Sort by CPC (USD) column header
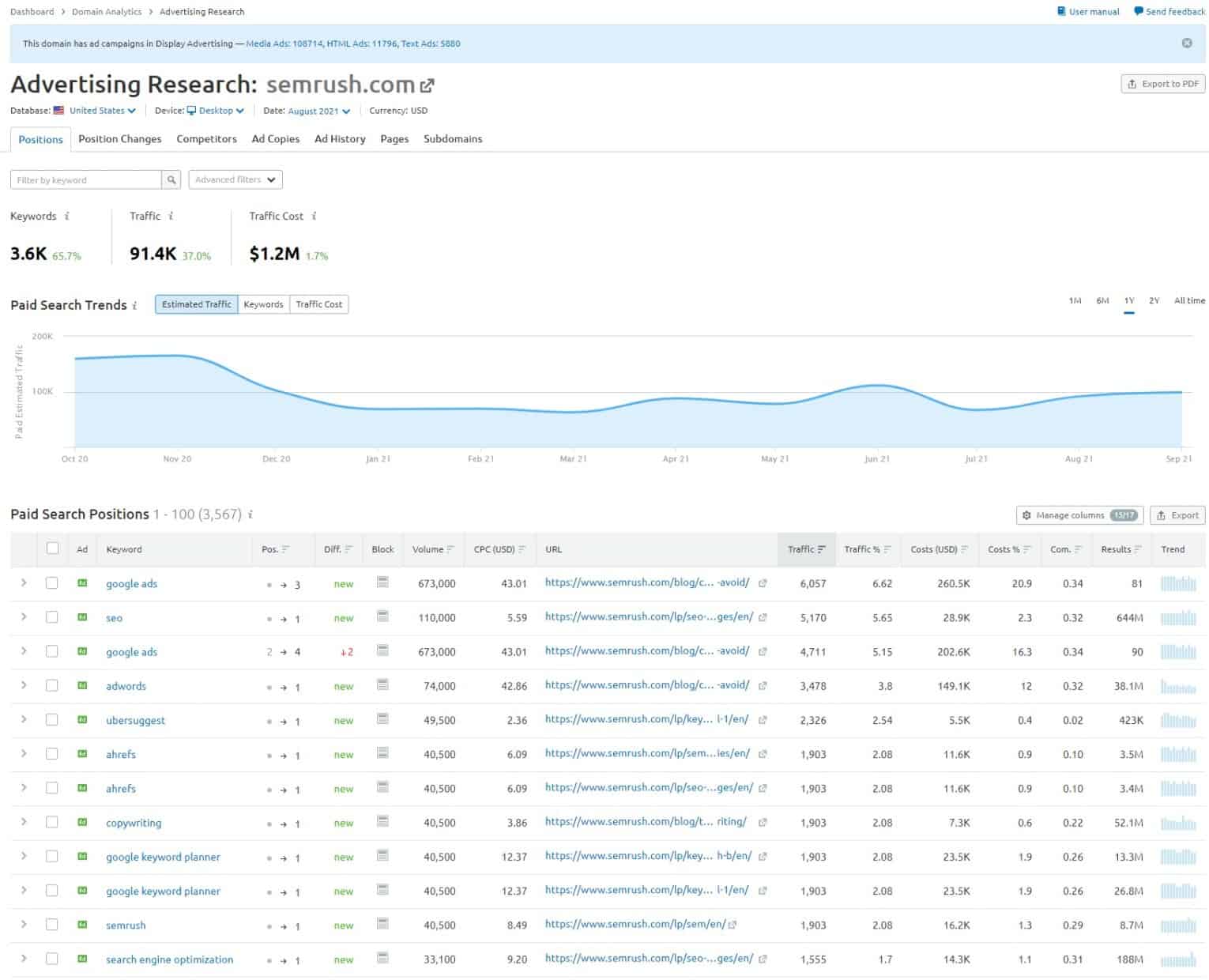The width and height of the screenshot is (1209, 980). coord(499,549)
